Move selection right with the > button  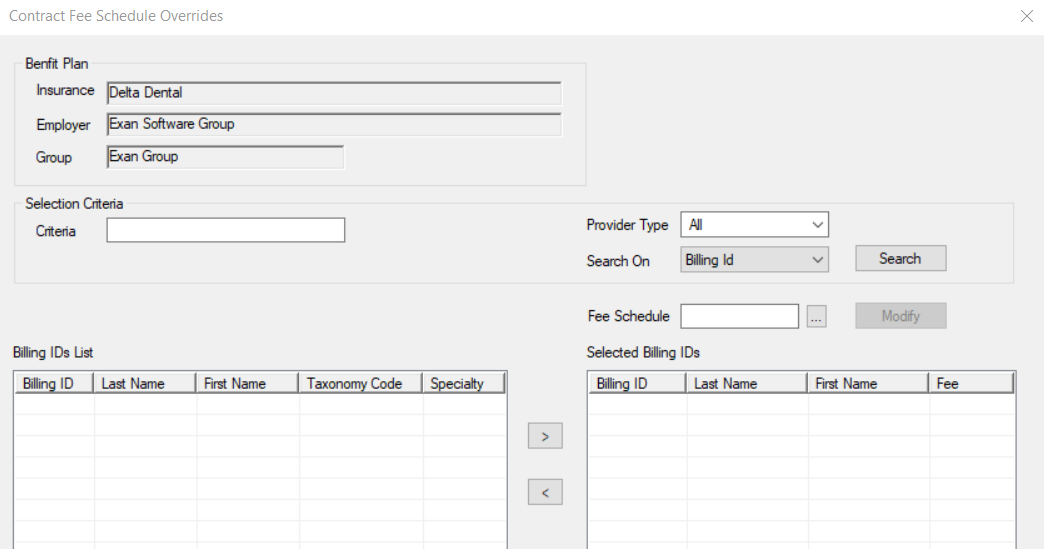[x=545, y=437]
